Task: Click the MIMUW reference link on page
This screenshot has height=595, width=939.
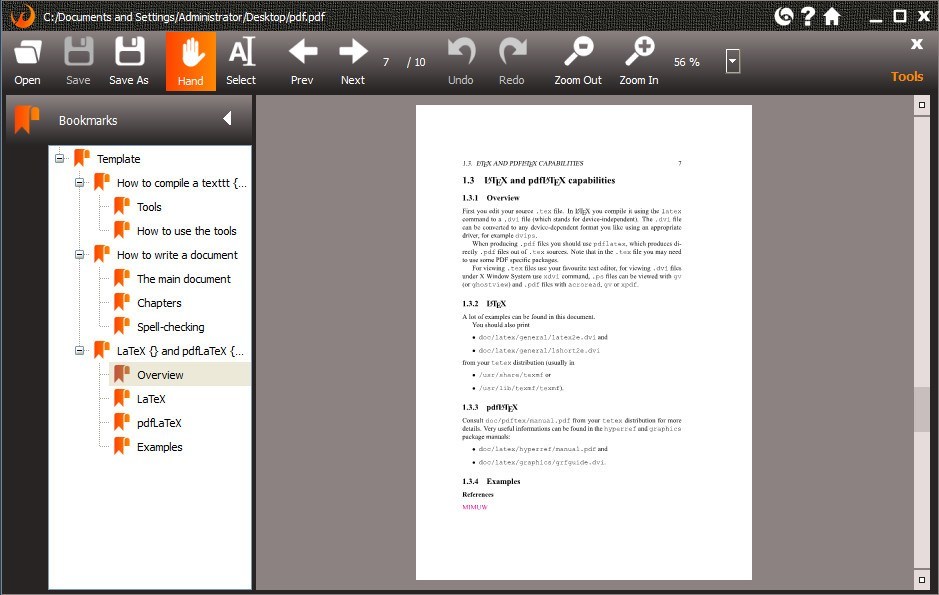Action: [x=475, y=507]
